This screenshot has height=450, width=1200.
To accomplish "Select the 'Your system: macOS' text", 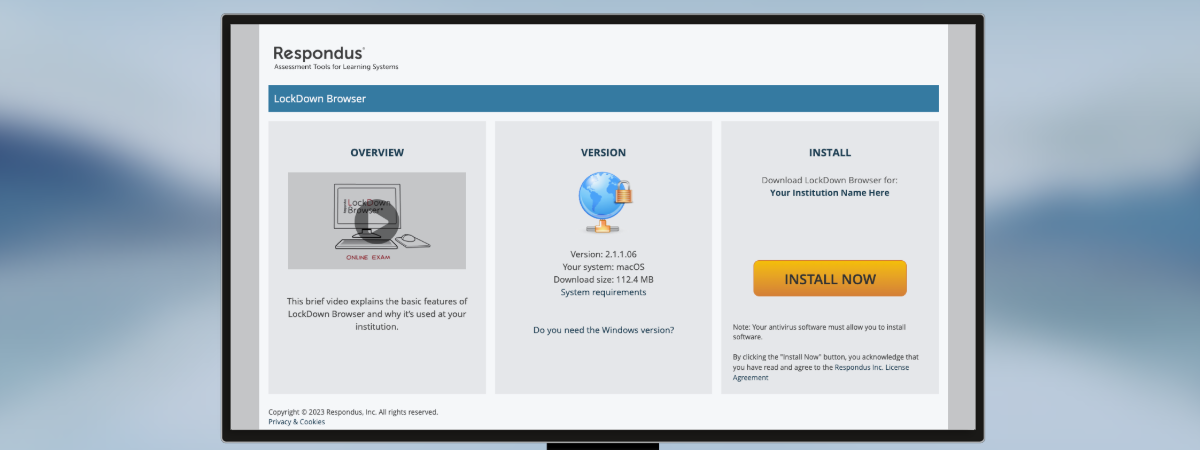I will (x=603, y=267).
